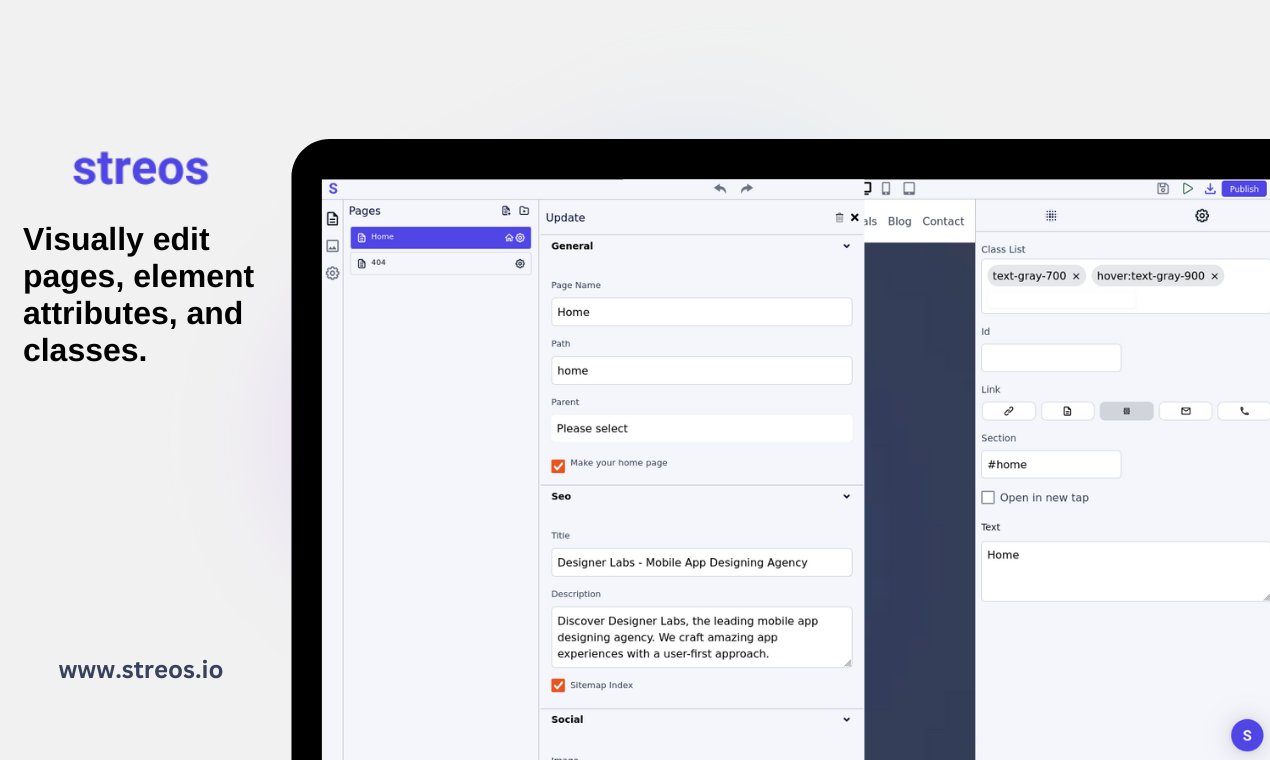Open site settings gear in the left sidebar
The image size is (1270, 760).
pyautogui.click(x=332, y=273)
